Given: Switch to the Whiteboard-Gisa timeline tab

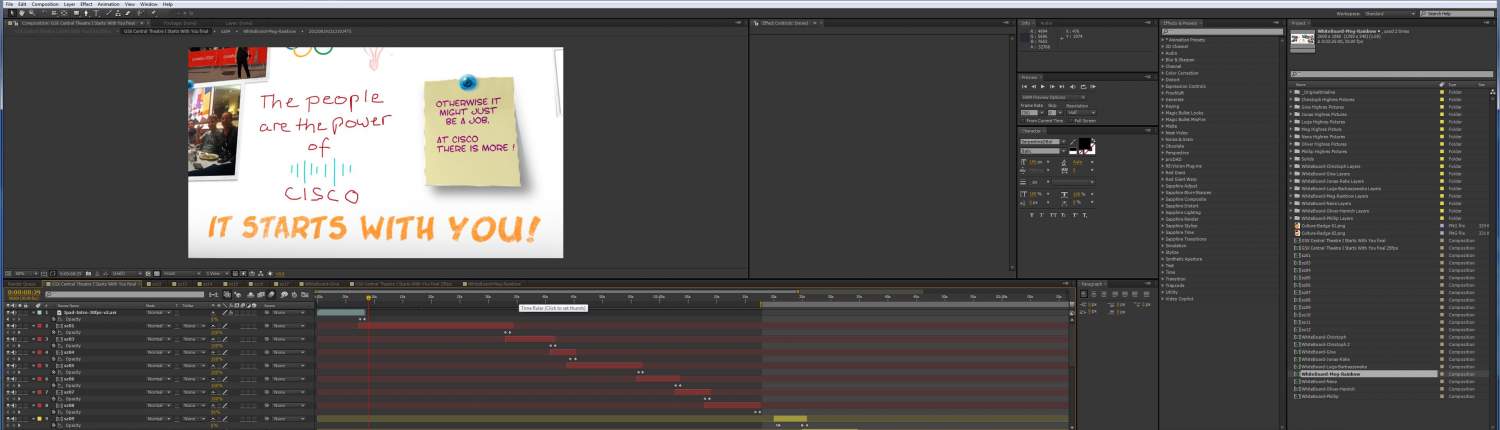Looking at the screenshot, I should coord(322,284).
